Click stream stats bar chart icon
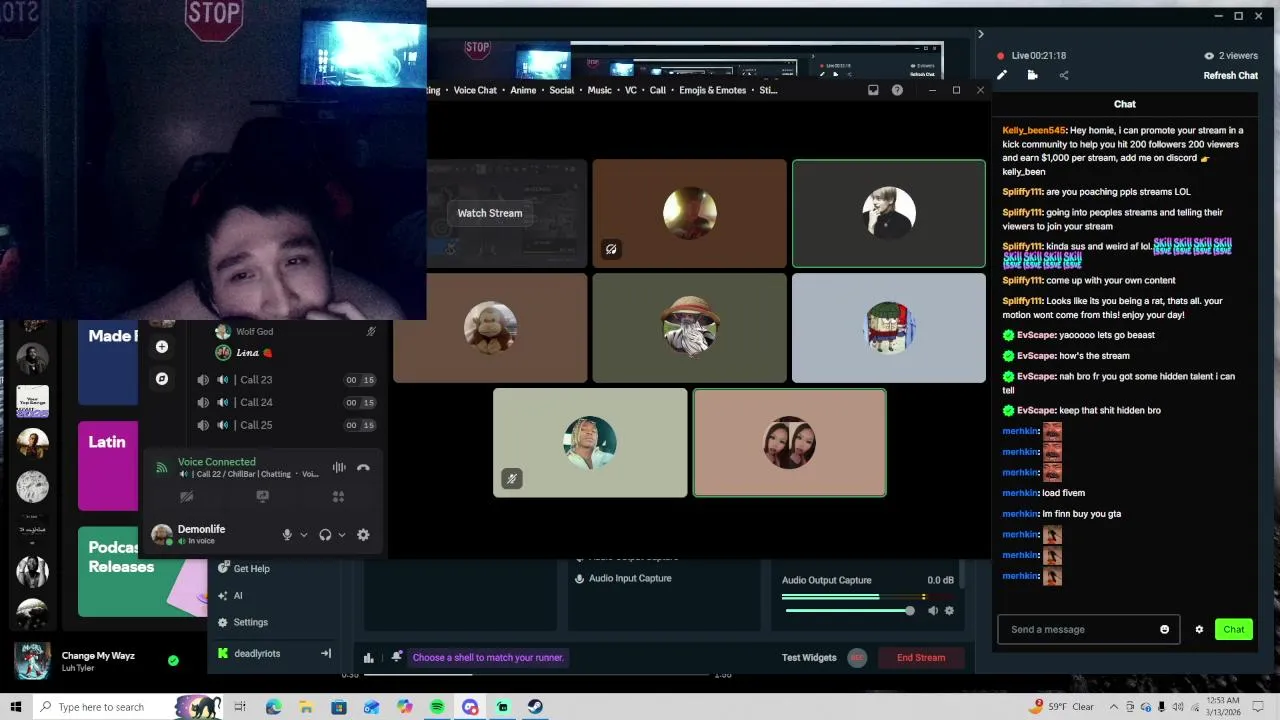The width and height of the screenshot is (1280, 720). point(369,657)
